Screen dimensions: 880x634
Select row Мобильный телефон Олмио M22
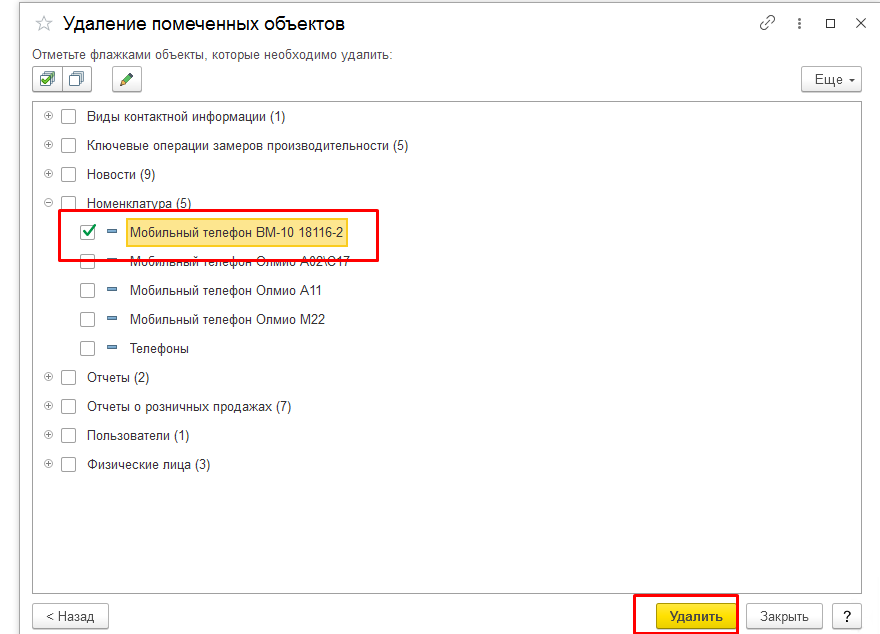click(x=227, y=320)
